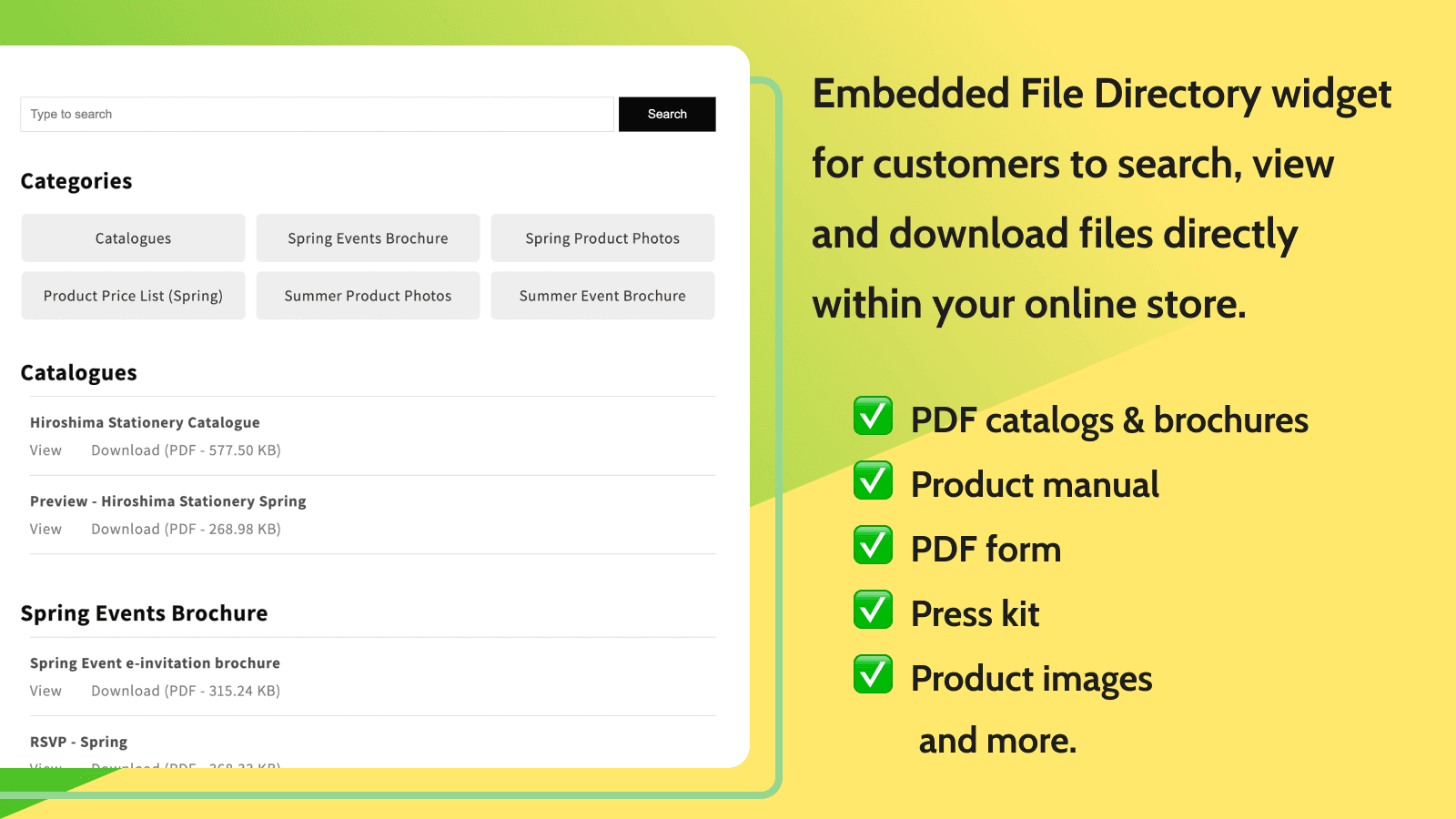This screenshot has height=819, width=1456.
Task: Download Spring Event e-invitation brochure PDF
Action: pos(186,692)
